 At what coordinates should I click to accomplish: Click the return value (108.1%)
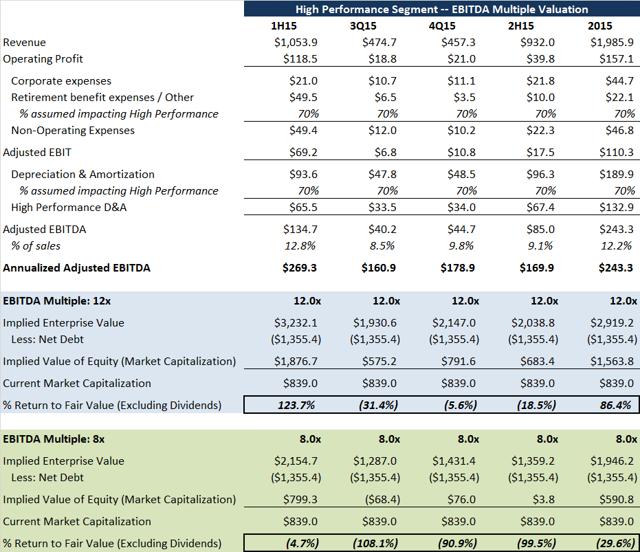pyautogui.click(x=376, y=544)
